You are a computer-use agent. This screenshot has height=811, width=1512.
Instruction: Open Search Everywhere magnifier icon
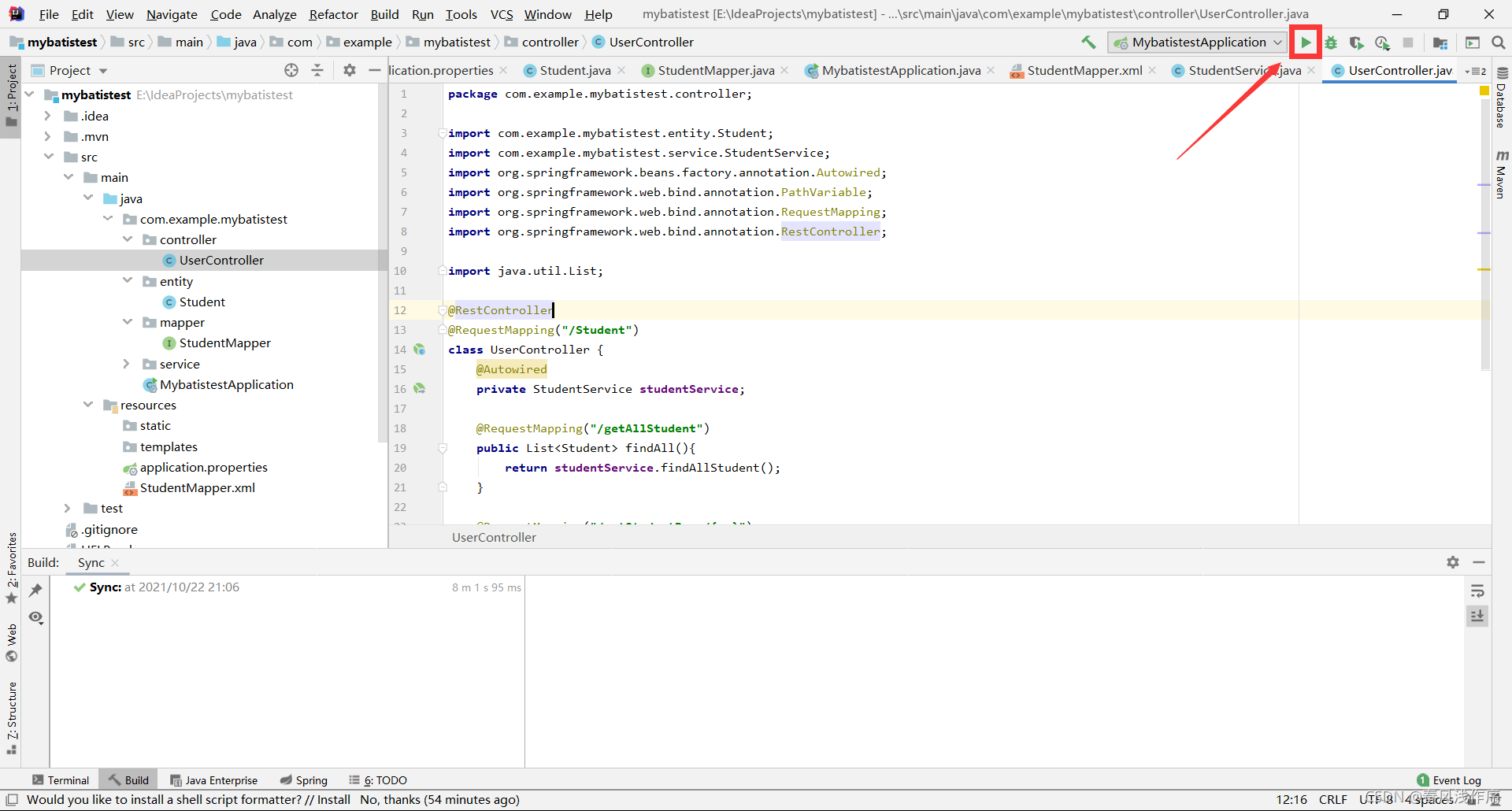(x=1499, y=43)
